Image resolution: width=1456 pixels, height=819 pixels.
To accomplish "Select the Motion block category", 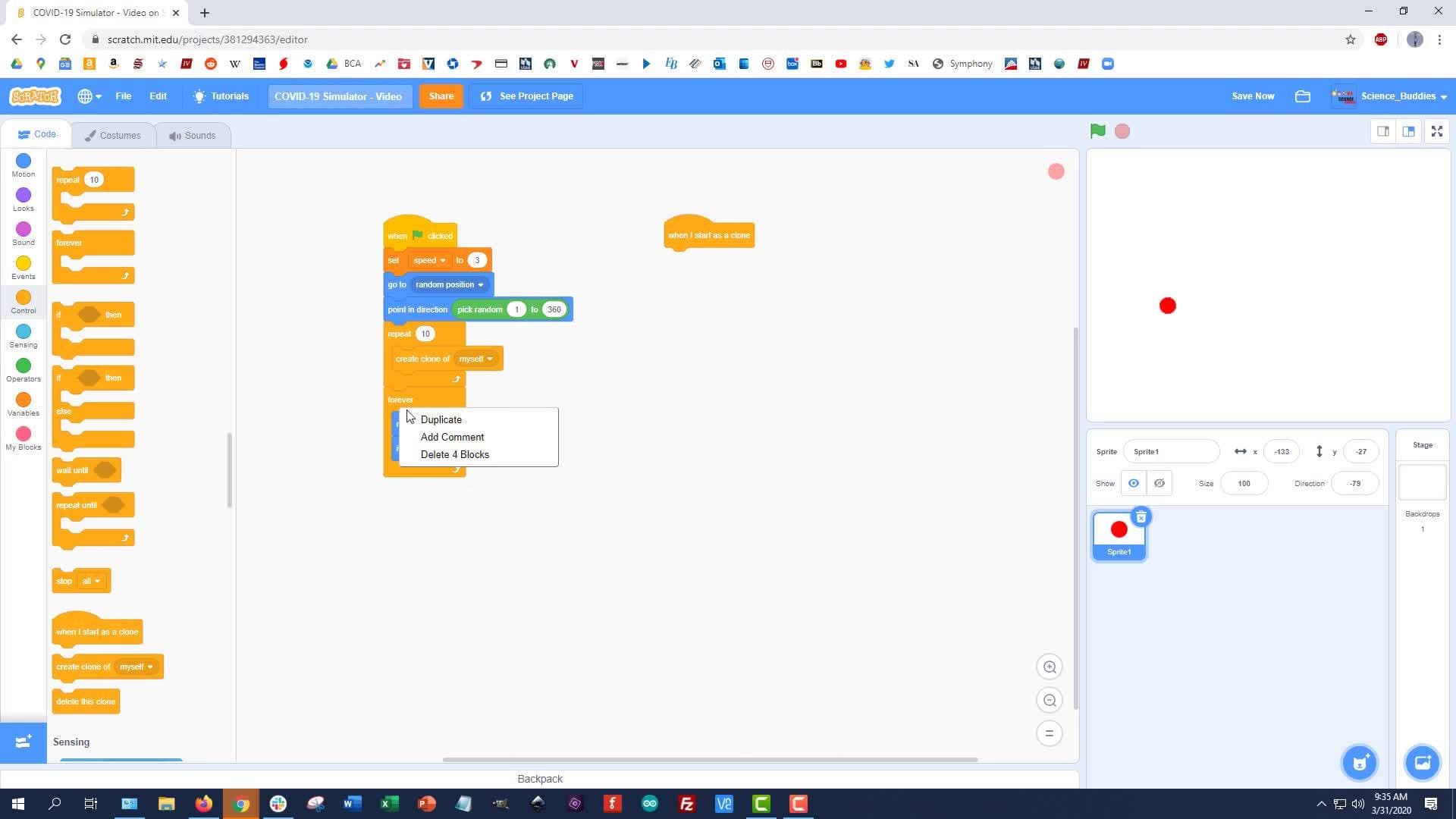I will pyautogui.click(x=23, y=165).
